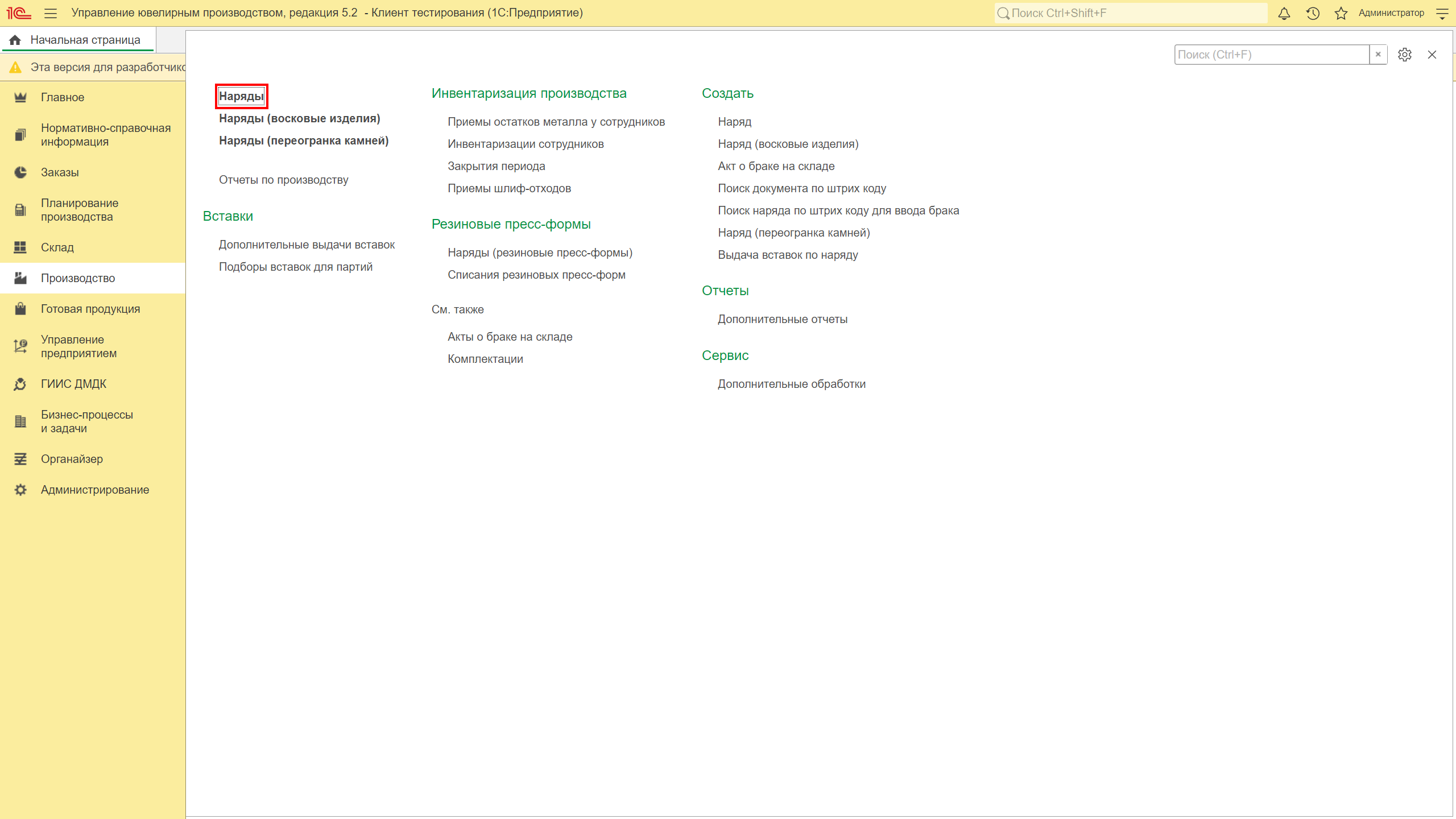Click the global search magnifier icon

tap(1003, 13)
